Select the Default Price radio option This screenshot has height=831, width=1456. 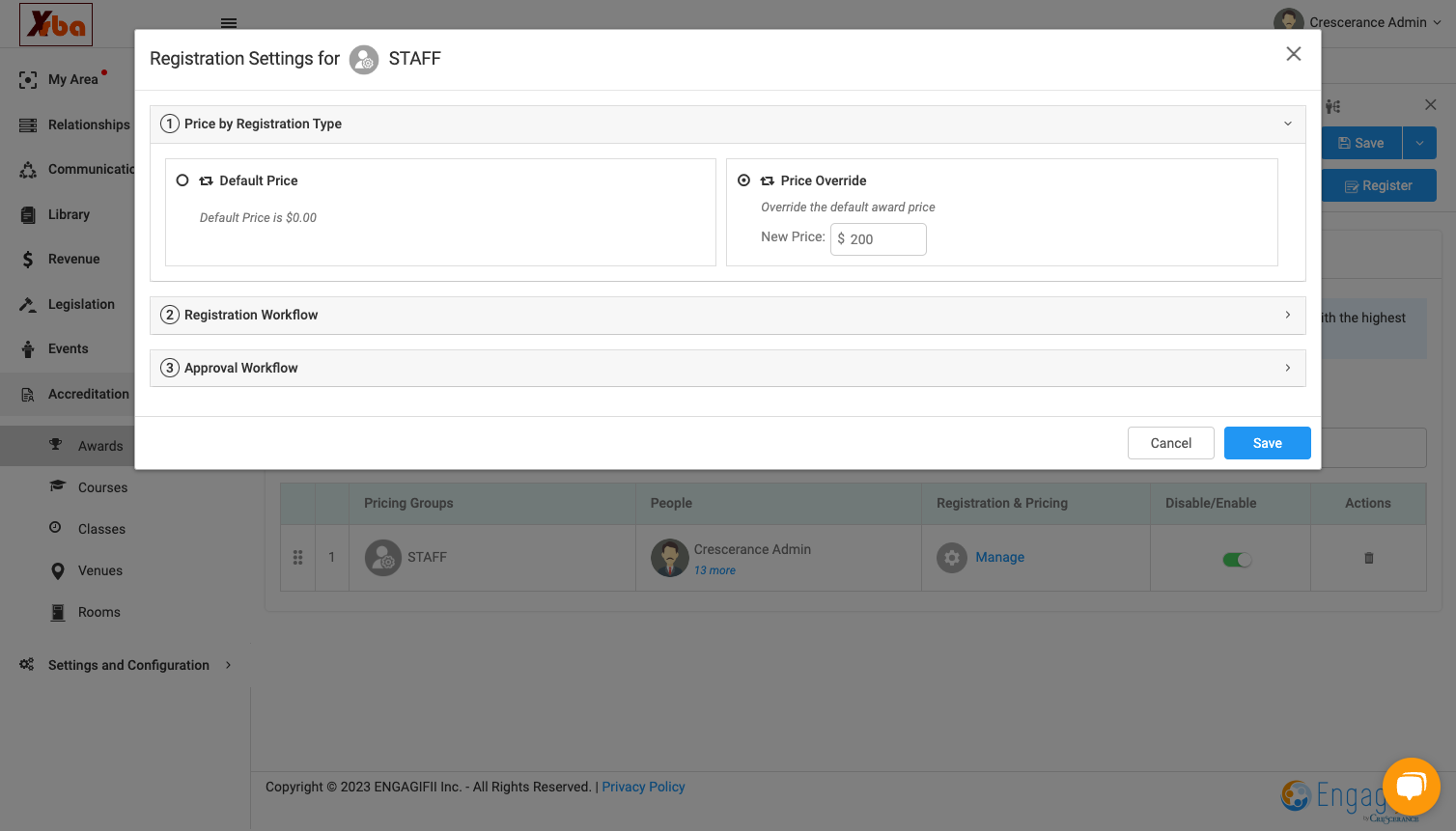182,180
